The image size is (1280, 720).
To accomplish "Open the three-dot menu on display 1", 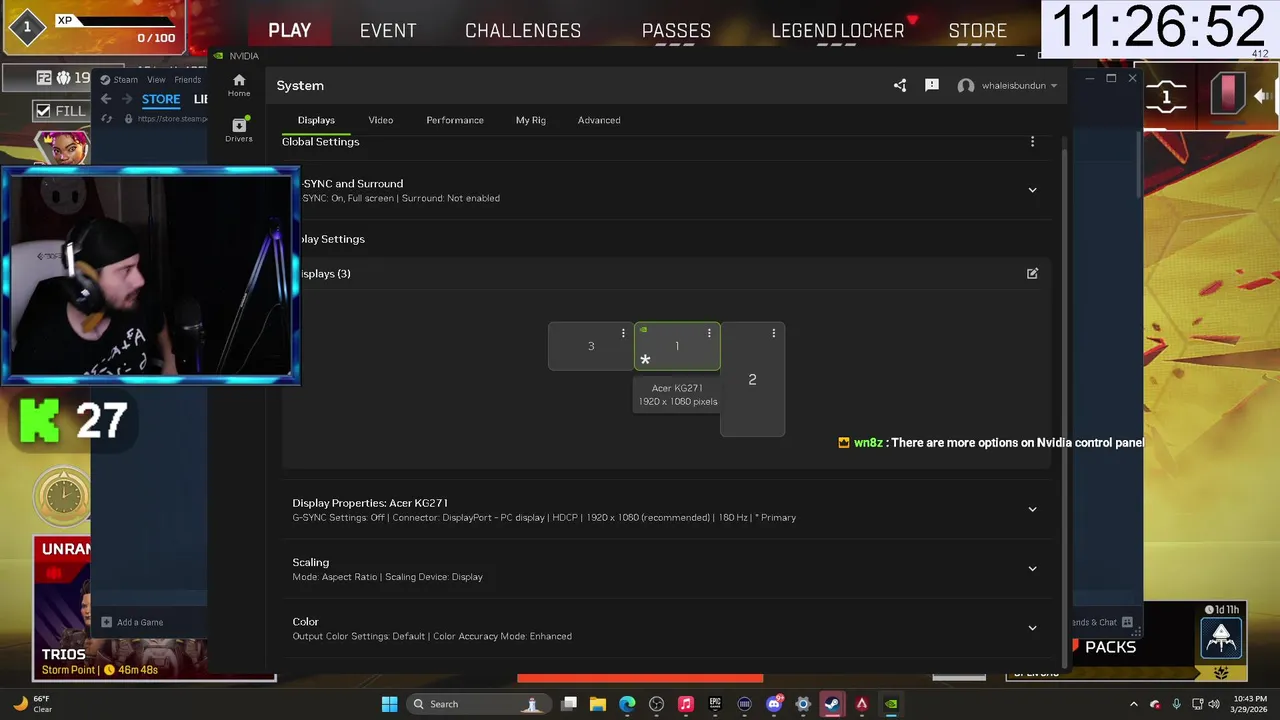I will click(x=709, y=333).
